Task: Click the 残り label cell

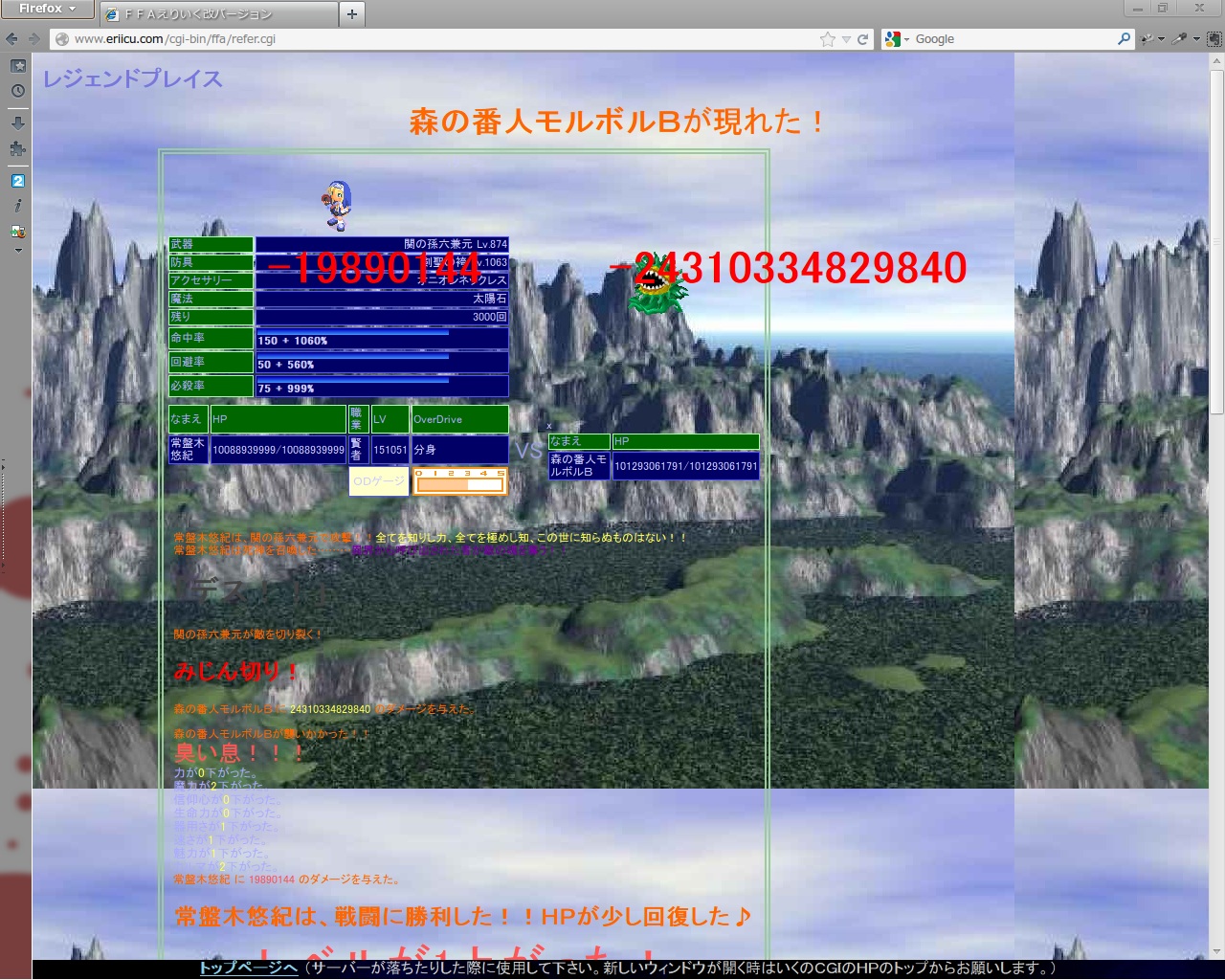Action: click(x=211, y=317)
